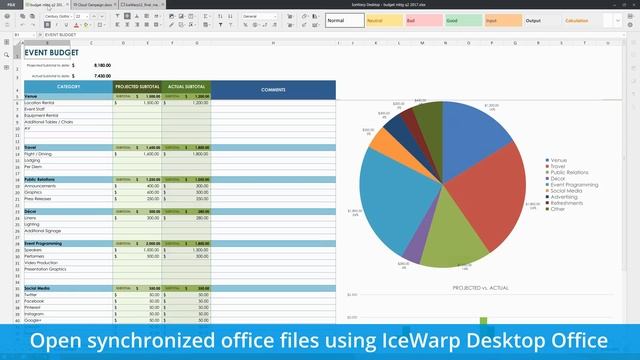Apply percent style to cells
The image size is (640, 360).
245,25
